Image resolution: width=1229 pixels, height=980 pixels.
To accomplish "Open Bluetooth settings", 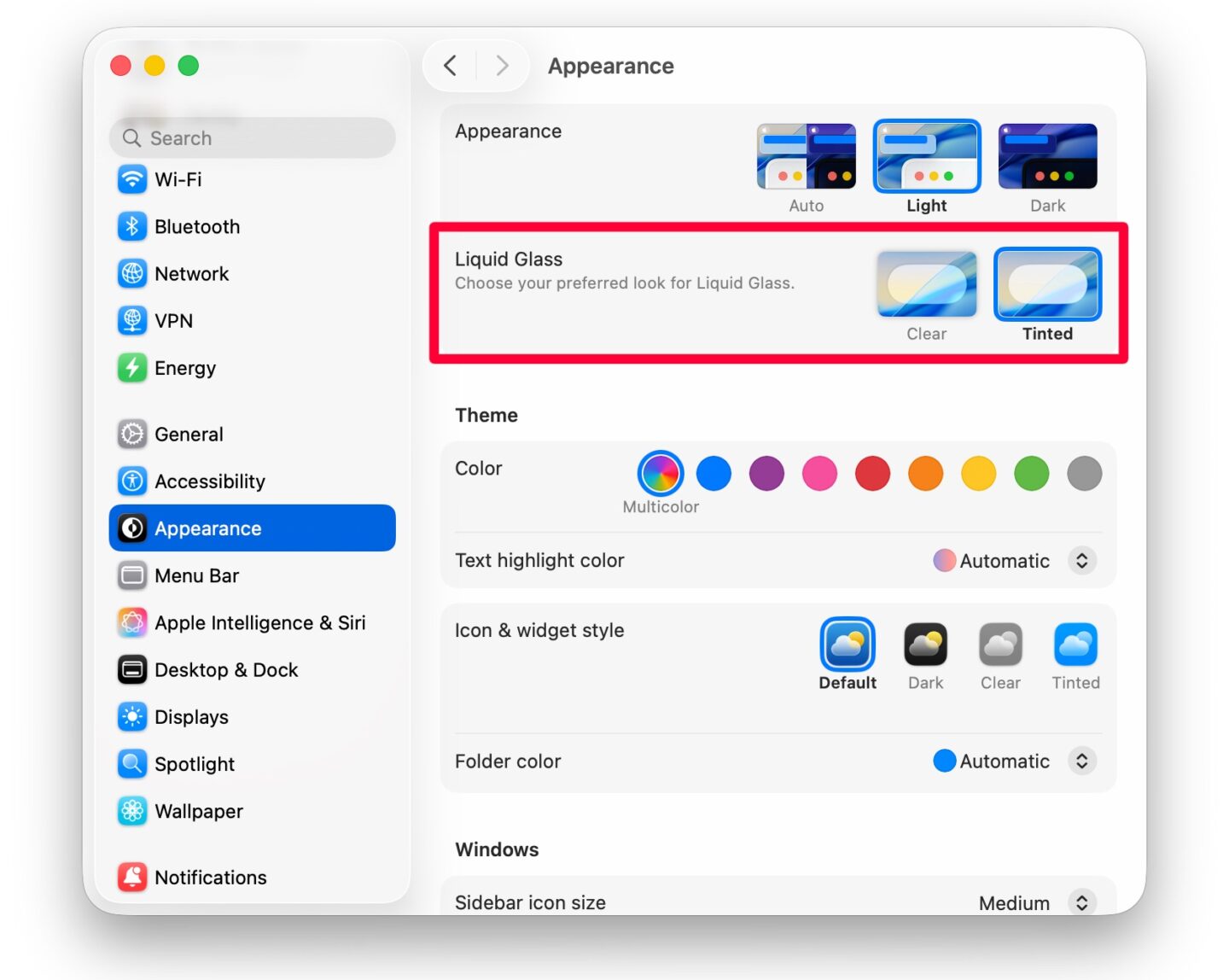I will pos(197,226).
